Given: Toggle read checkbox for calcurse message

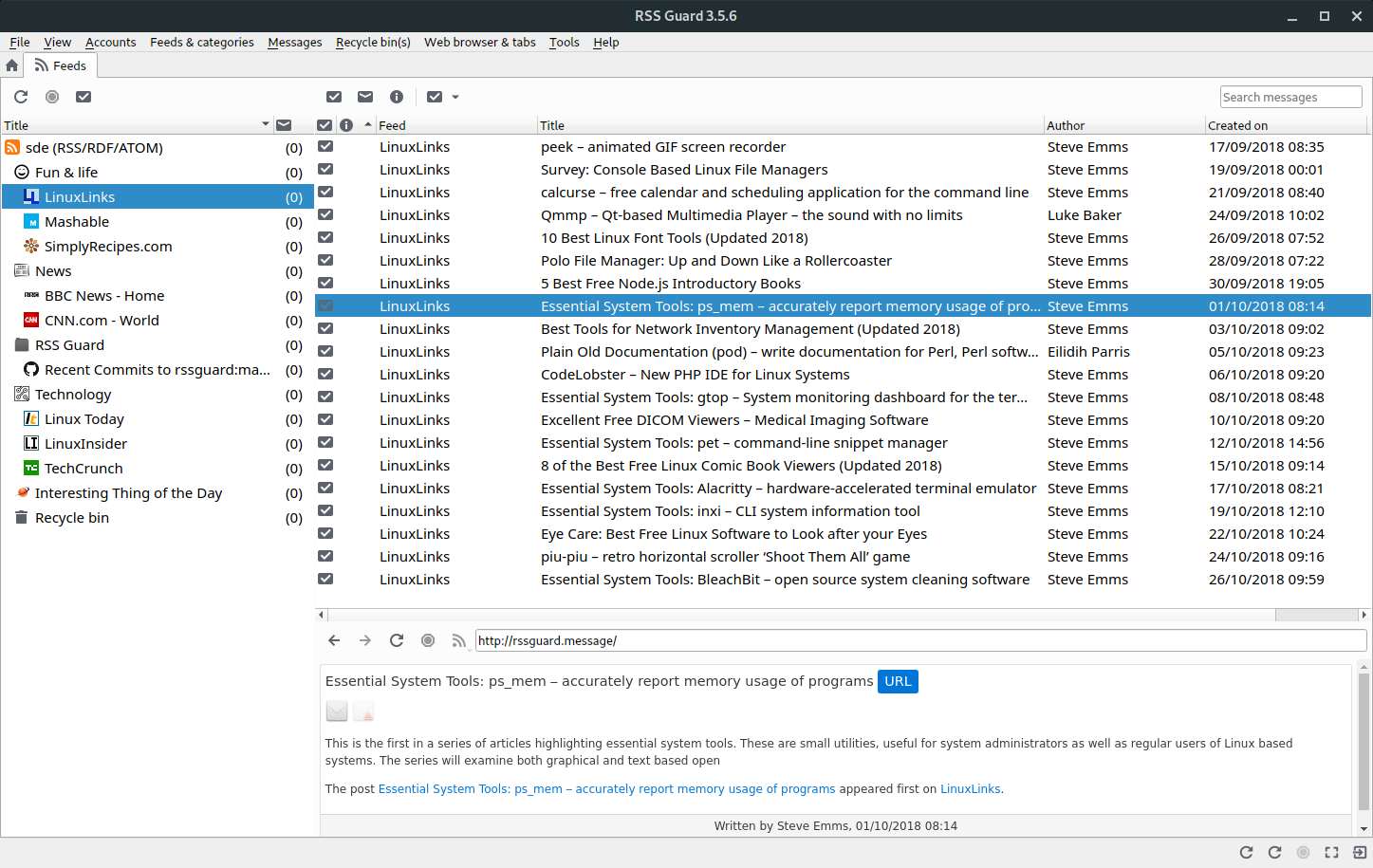Looking at the screenshot, I should 325,192.
